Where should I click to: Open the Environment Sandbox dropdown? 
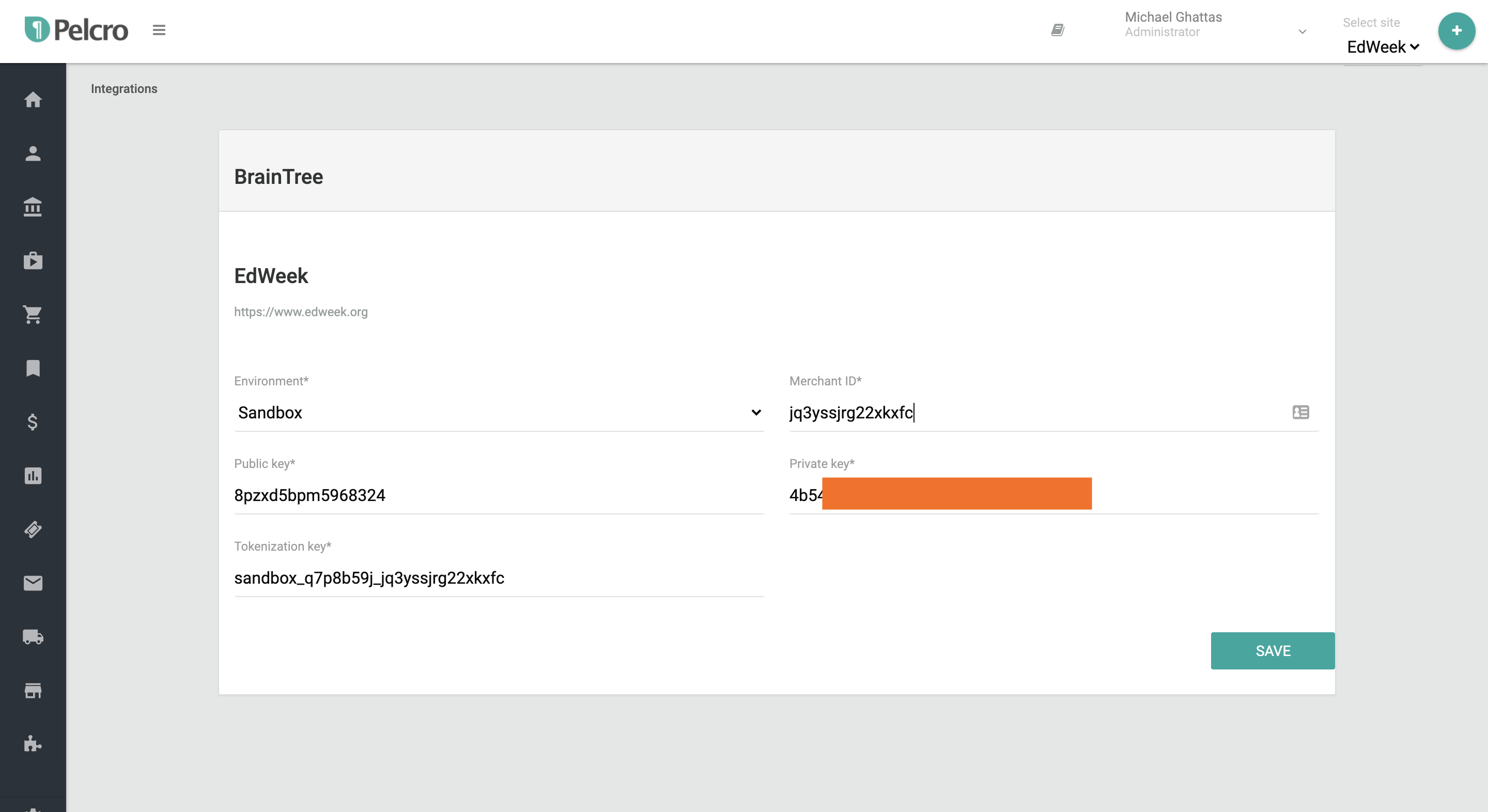click(x=499, y=412)
